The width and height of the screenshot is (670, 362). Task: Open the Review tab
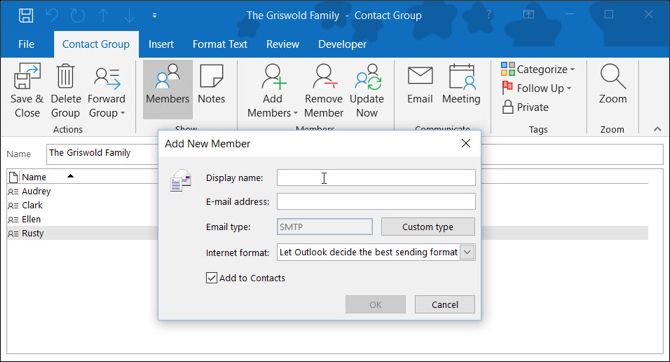282,44
